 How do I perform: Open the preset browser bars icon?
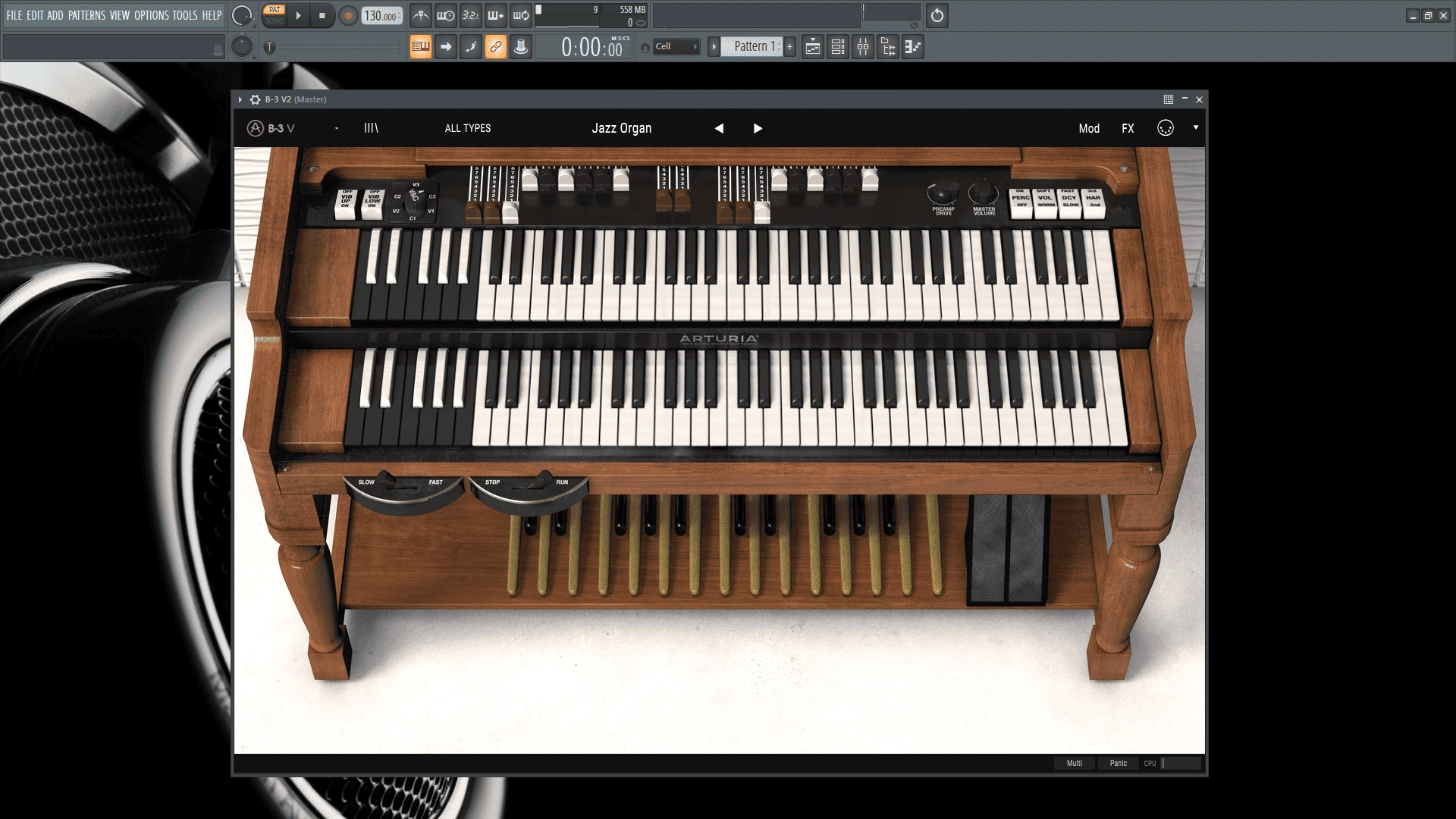tap(371, 128)
